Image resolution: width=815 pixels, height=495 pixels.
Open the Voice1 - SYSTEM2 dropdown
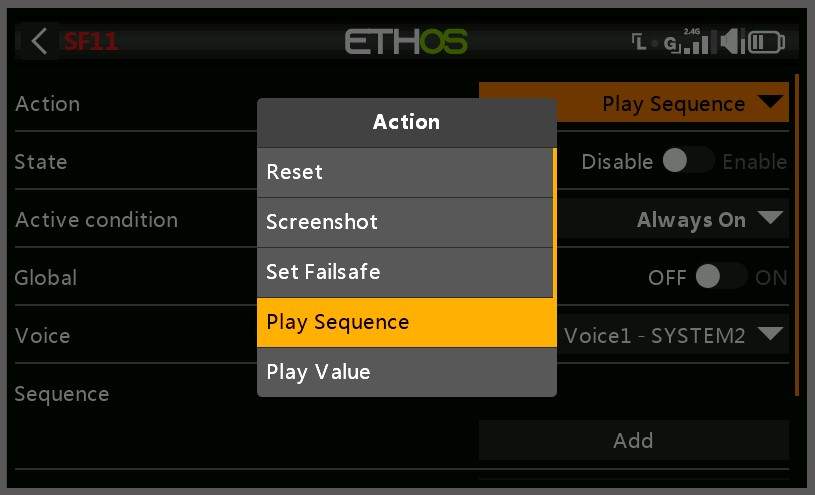672,335
